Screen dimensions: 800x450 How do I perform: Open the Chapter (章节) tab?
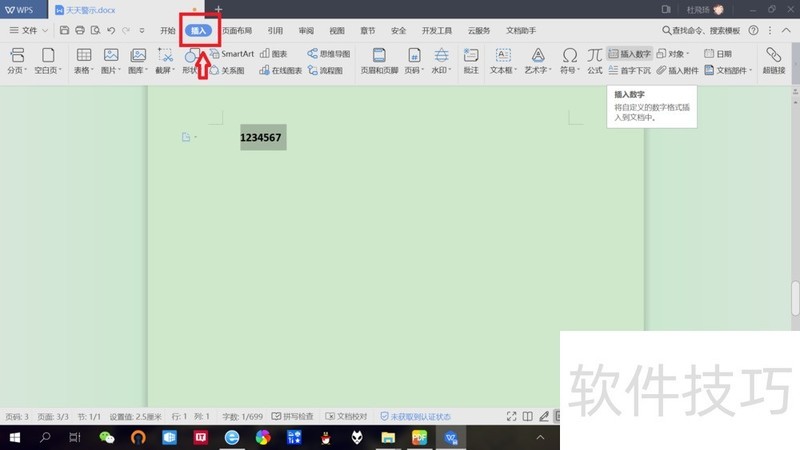coord(367,31)
